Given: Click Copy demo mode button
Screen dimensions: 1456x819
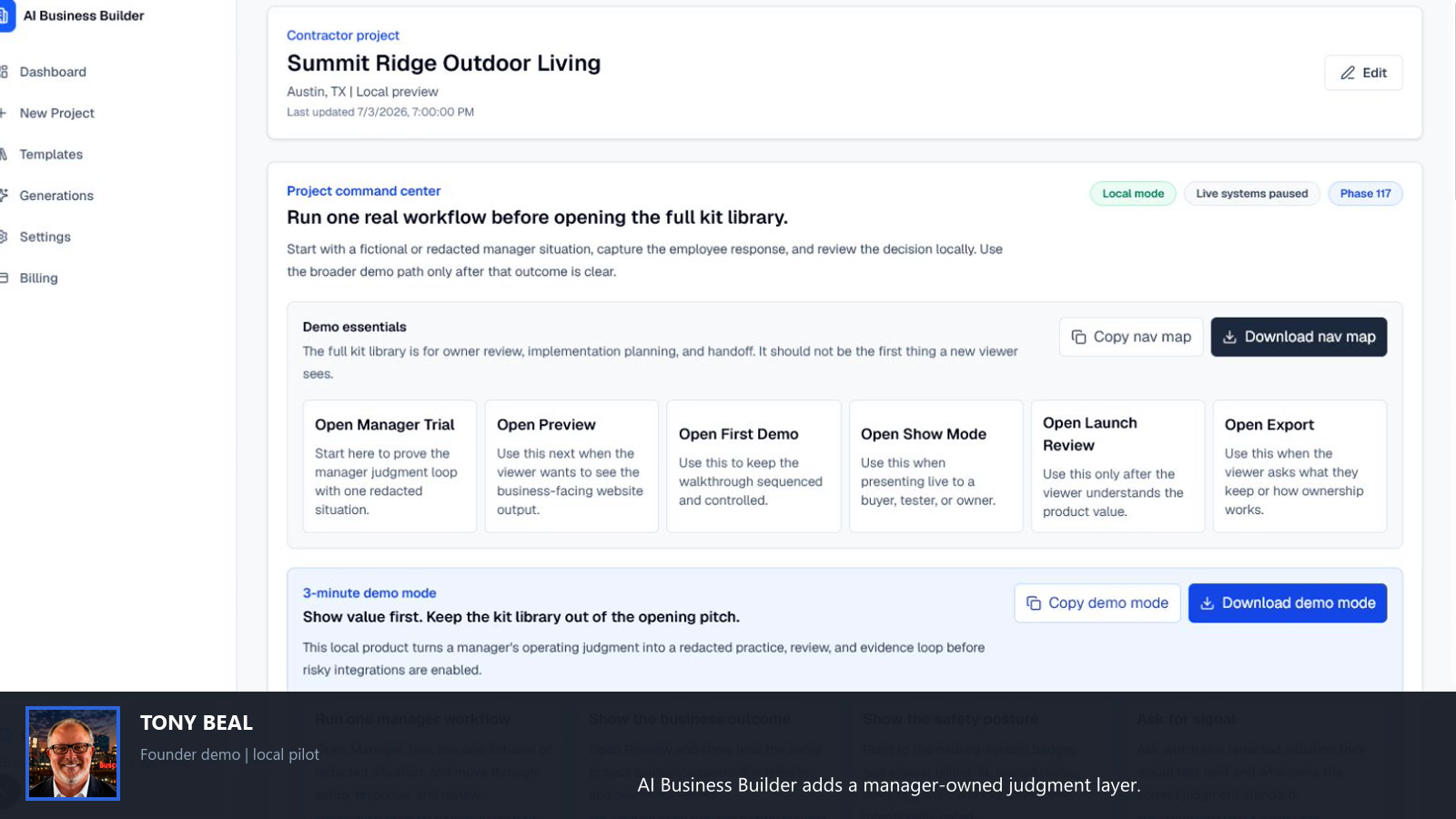Looking at the screenshot, I should point(1097,603).
